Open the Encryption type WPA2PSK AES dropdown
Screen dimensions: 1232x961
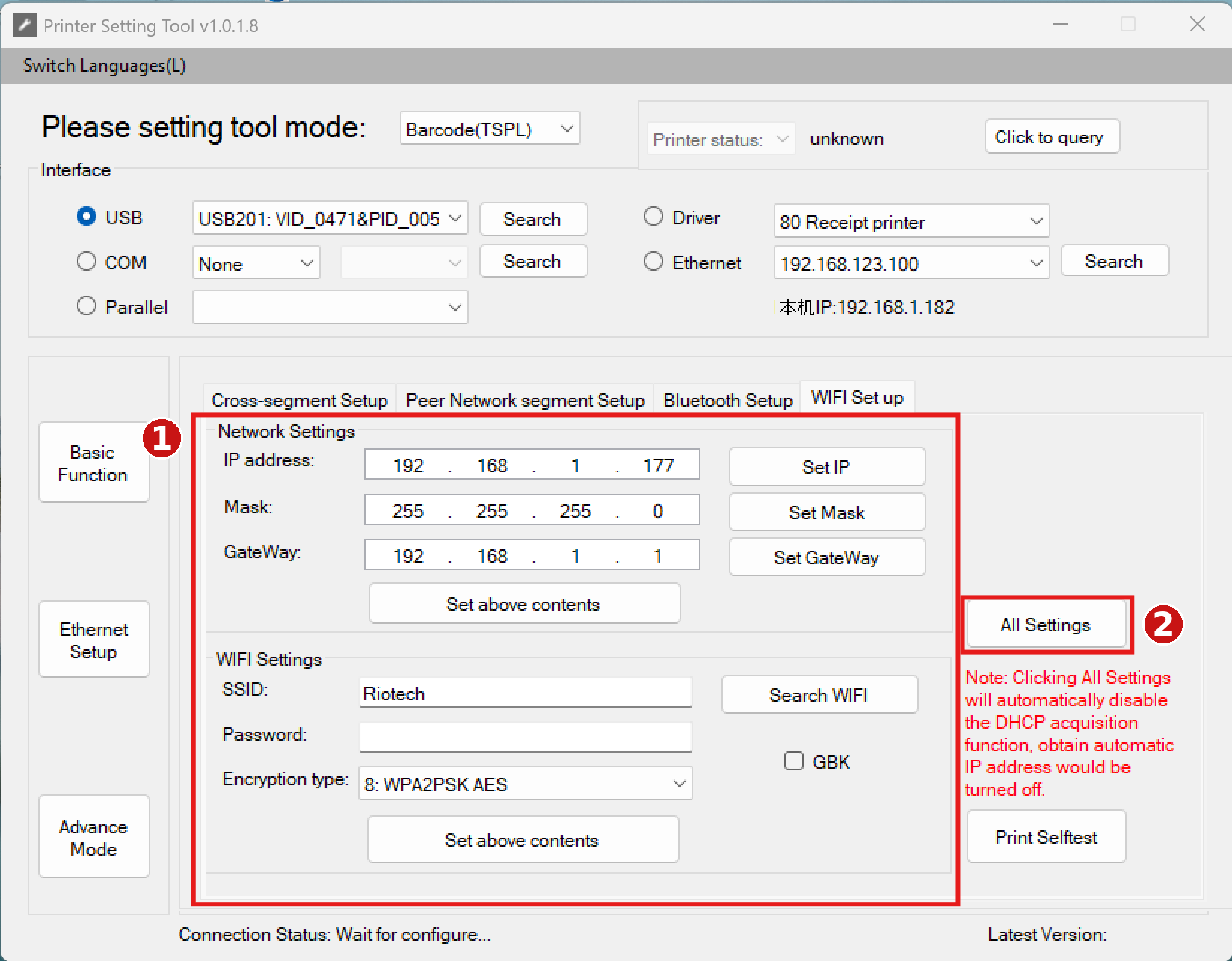click(x=526, y=784)
